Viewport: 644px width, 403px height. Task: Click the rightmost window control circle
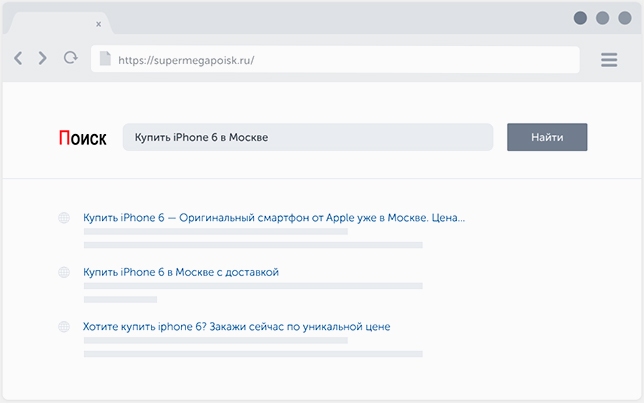[x=625, y=18]
